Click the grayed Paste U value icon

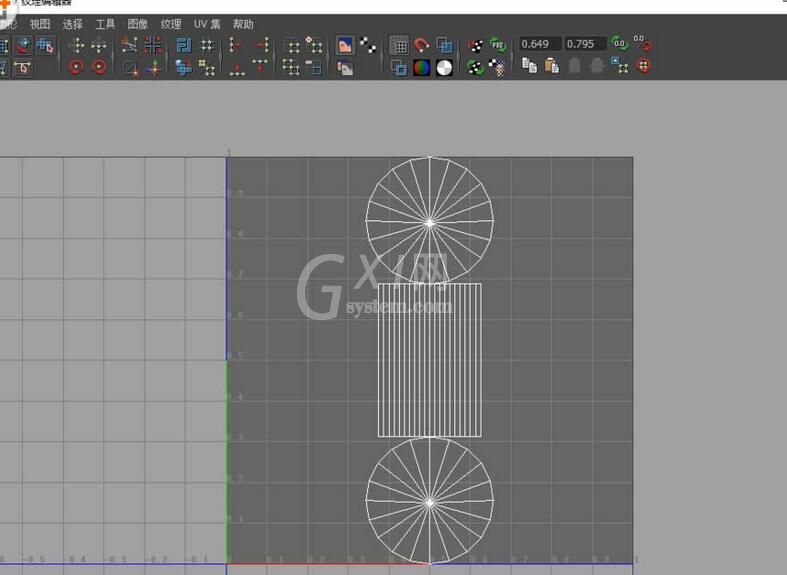point(574,65)
